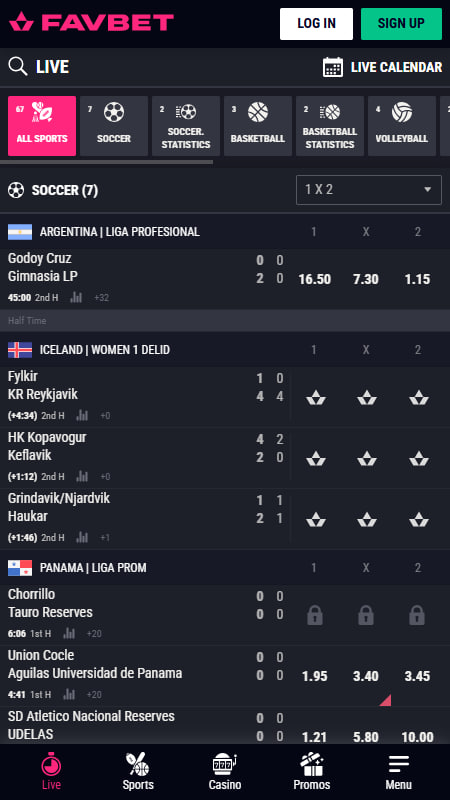This screenshot has width=450, height=800.
Task: Open the search magnifier icon
Action: (x=18, y=67)
